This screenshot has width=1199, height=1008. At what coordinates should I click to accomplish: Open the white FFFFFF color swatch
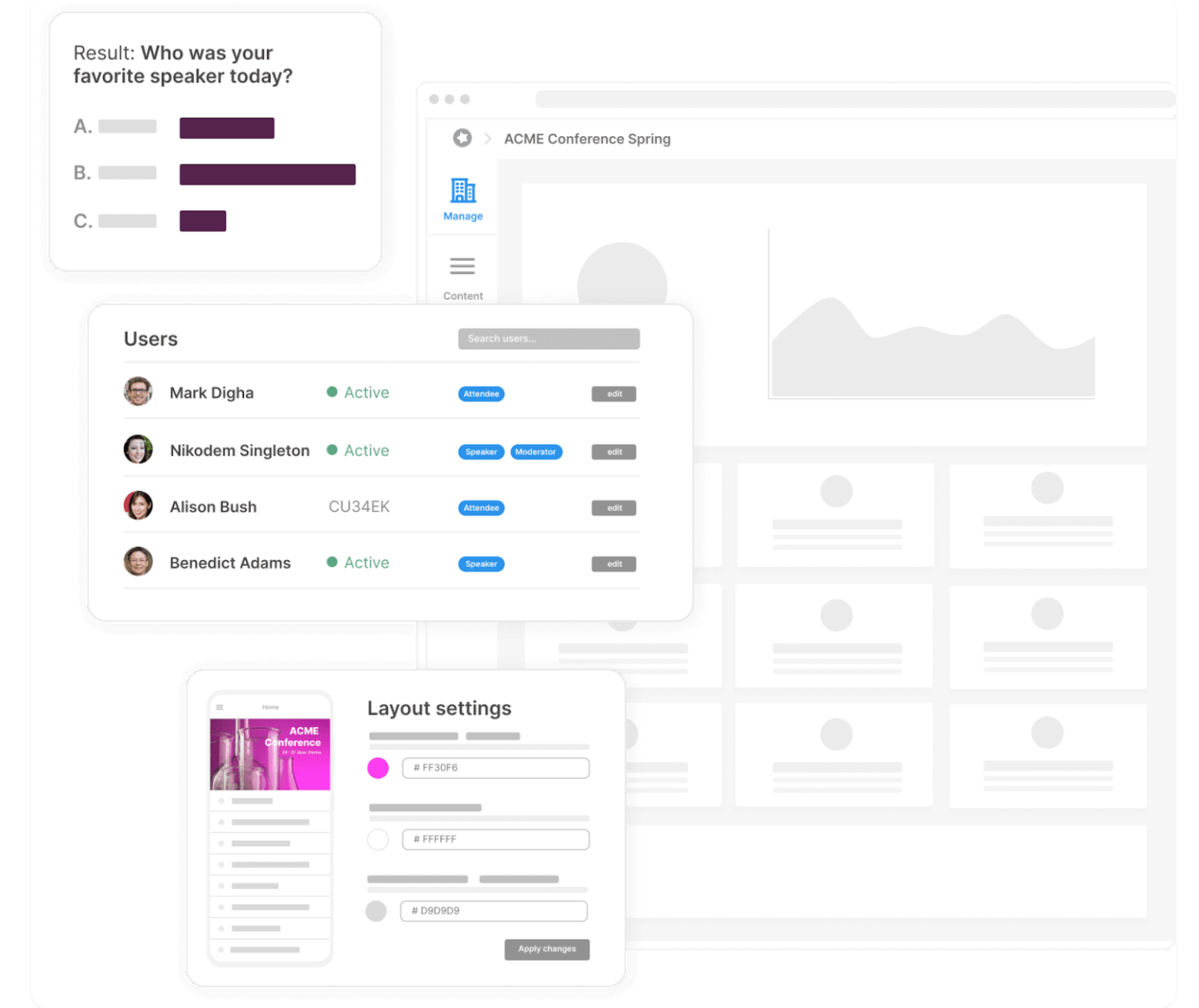click(378, 839)
